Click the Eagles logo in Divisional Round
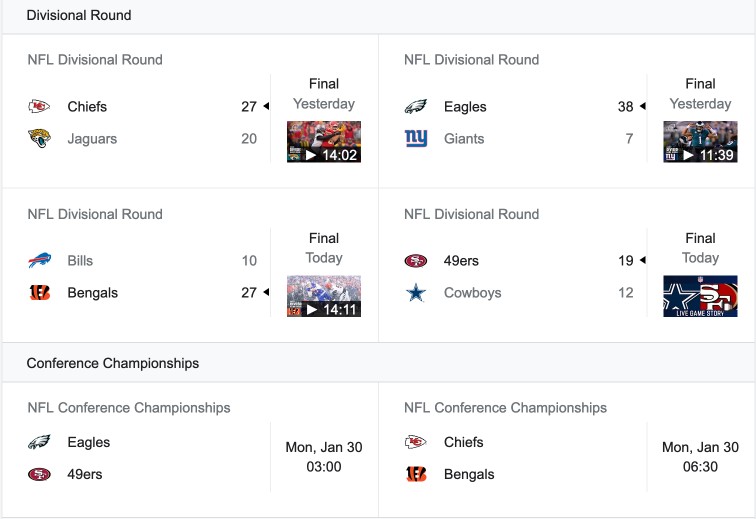Screen dimensions: 756x519 [416, 106]
